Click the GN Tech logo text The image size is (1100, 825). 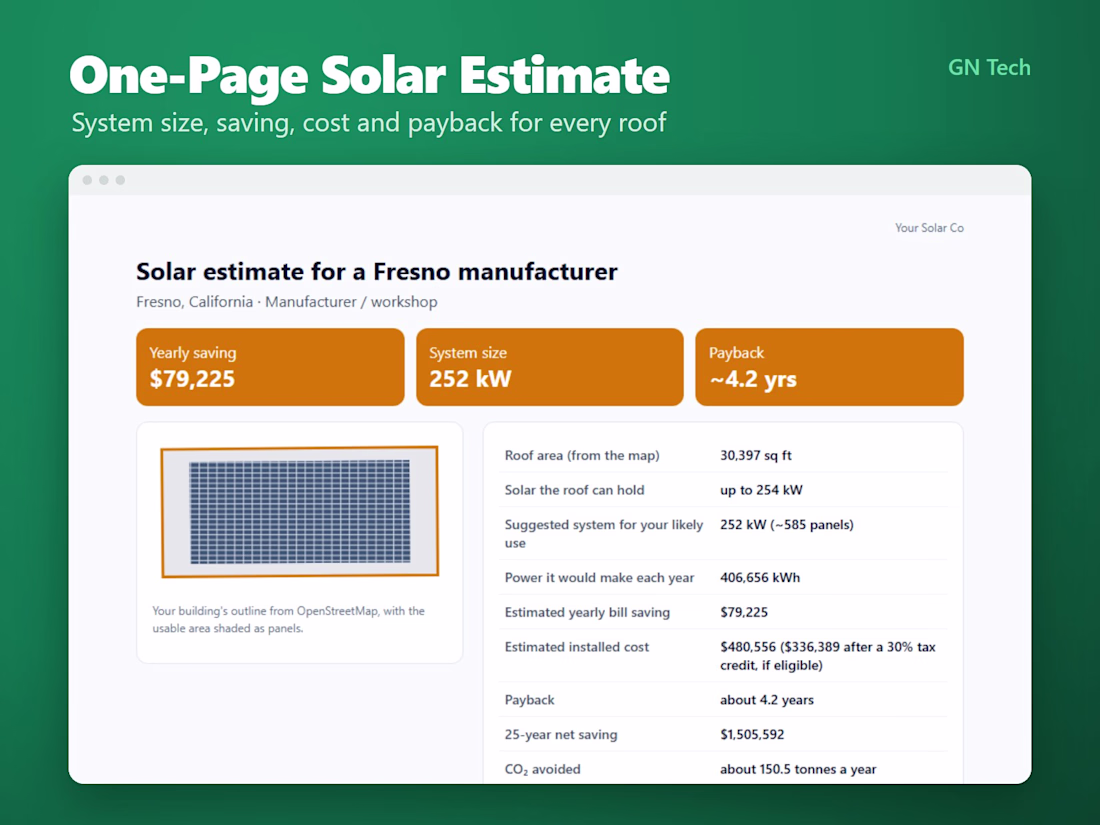(x=989, y=67)
